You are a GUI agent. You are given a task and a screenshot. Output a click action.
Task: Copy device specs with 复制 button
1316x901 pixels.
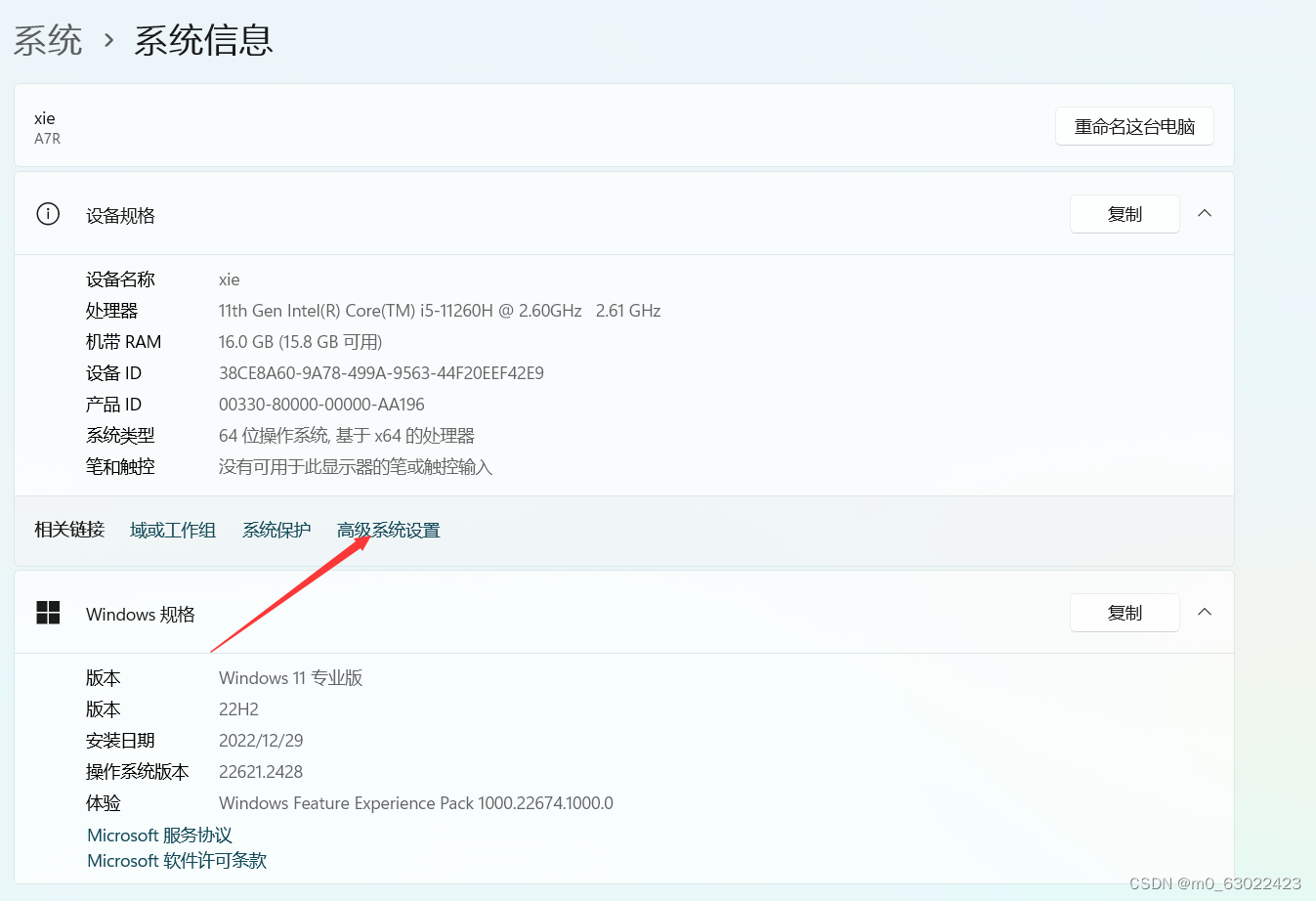(x=1125, y=214)
